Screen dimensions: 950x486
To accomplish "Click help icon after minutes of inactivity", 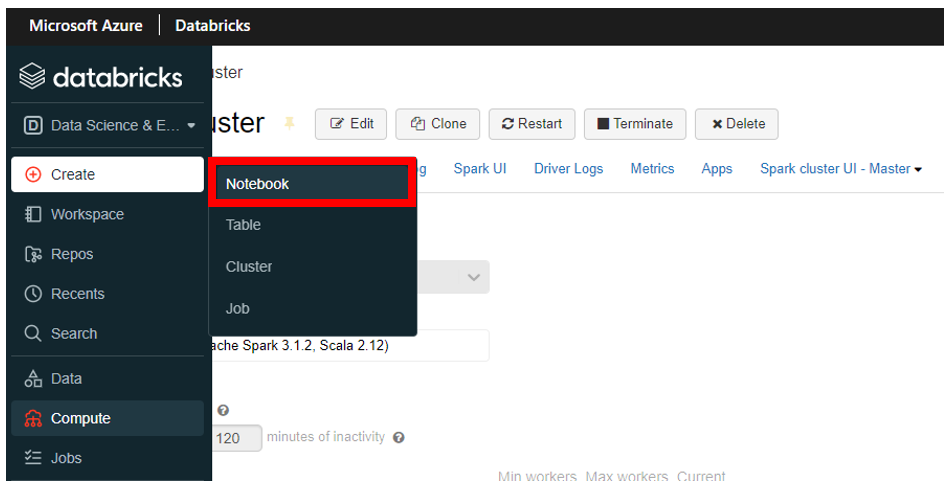I will tap(398, 438).
